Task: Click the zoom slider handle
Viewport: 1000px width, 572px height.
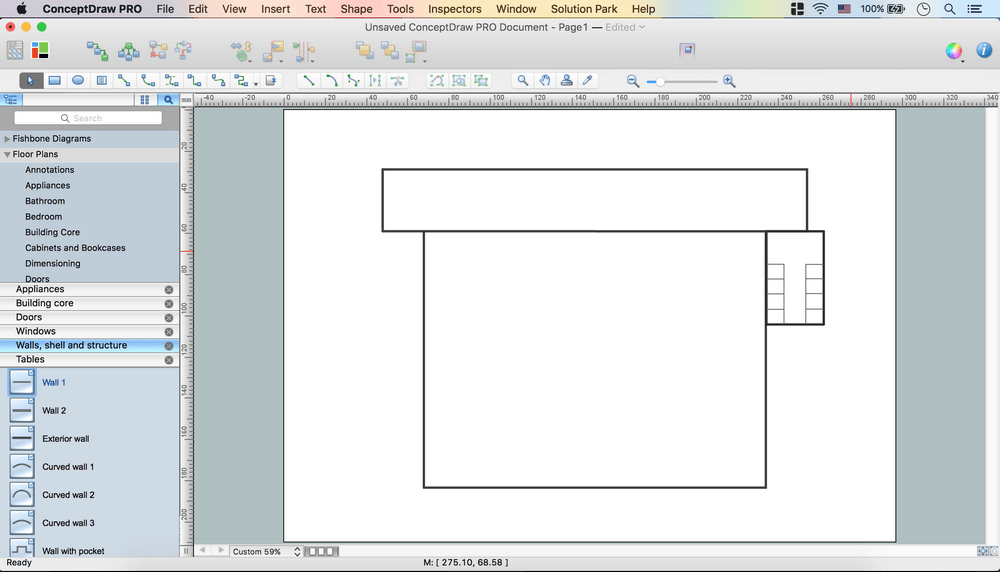Action: [x=660, y=81]
